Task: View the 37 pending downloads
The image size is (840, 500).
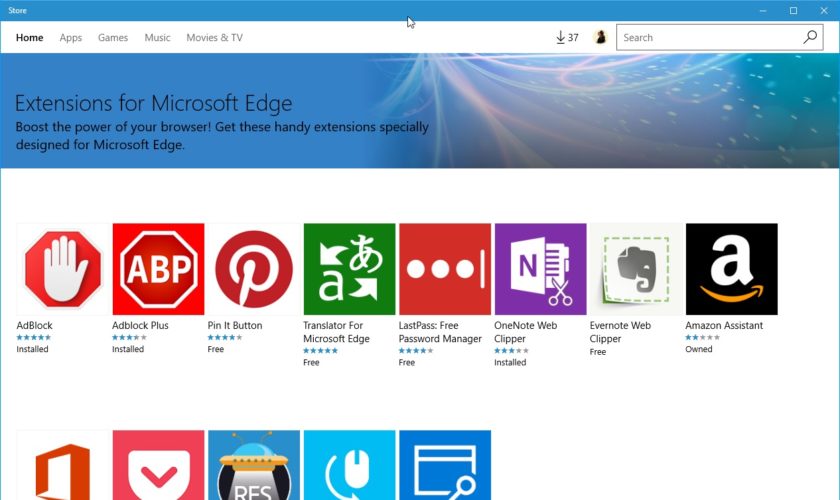Action: click(x=567, y=38)
